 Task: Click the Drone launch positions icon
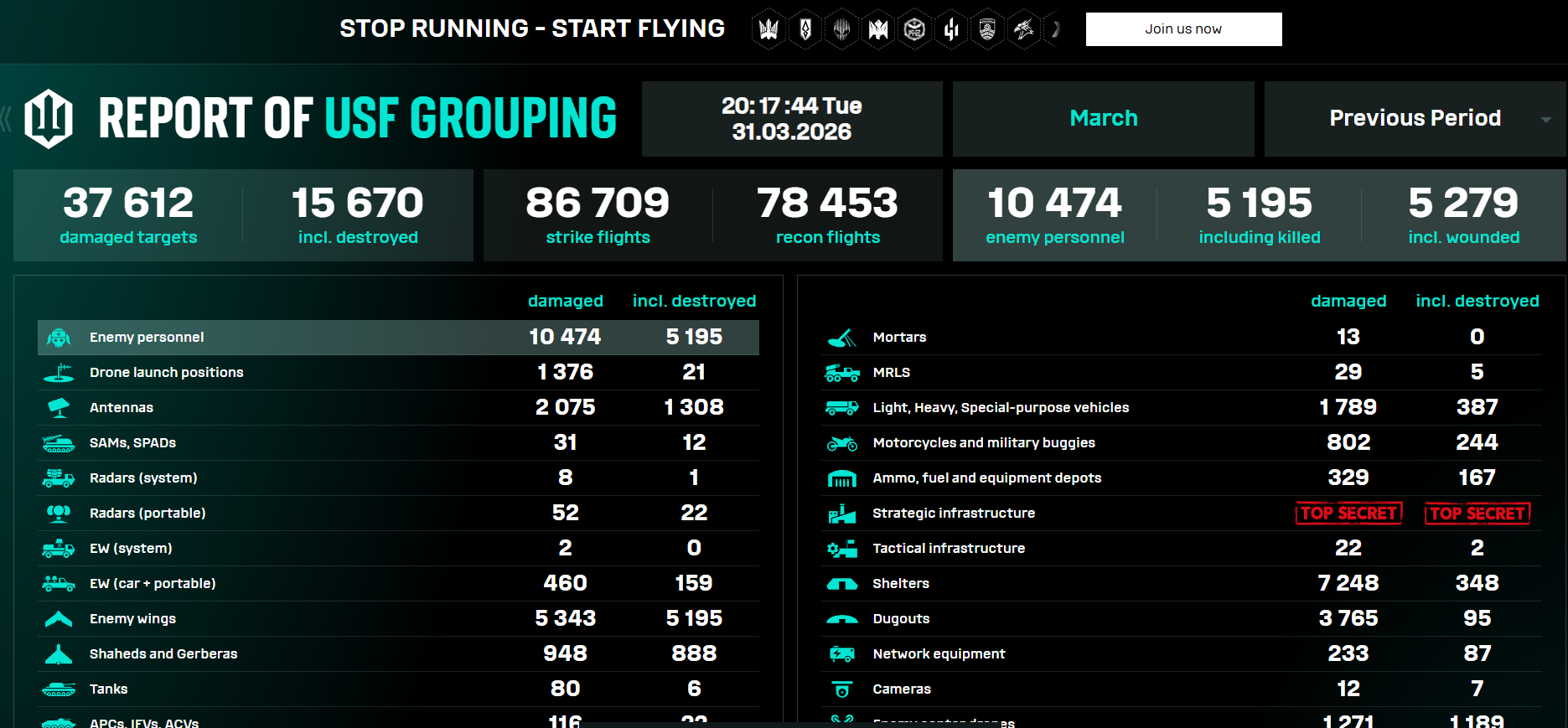click(x=59, y=373)
